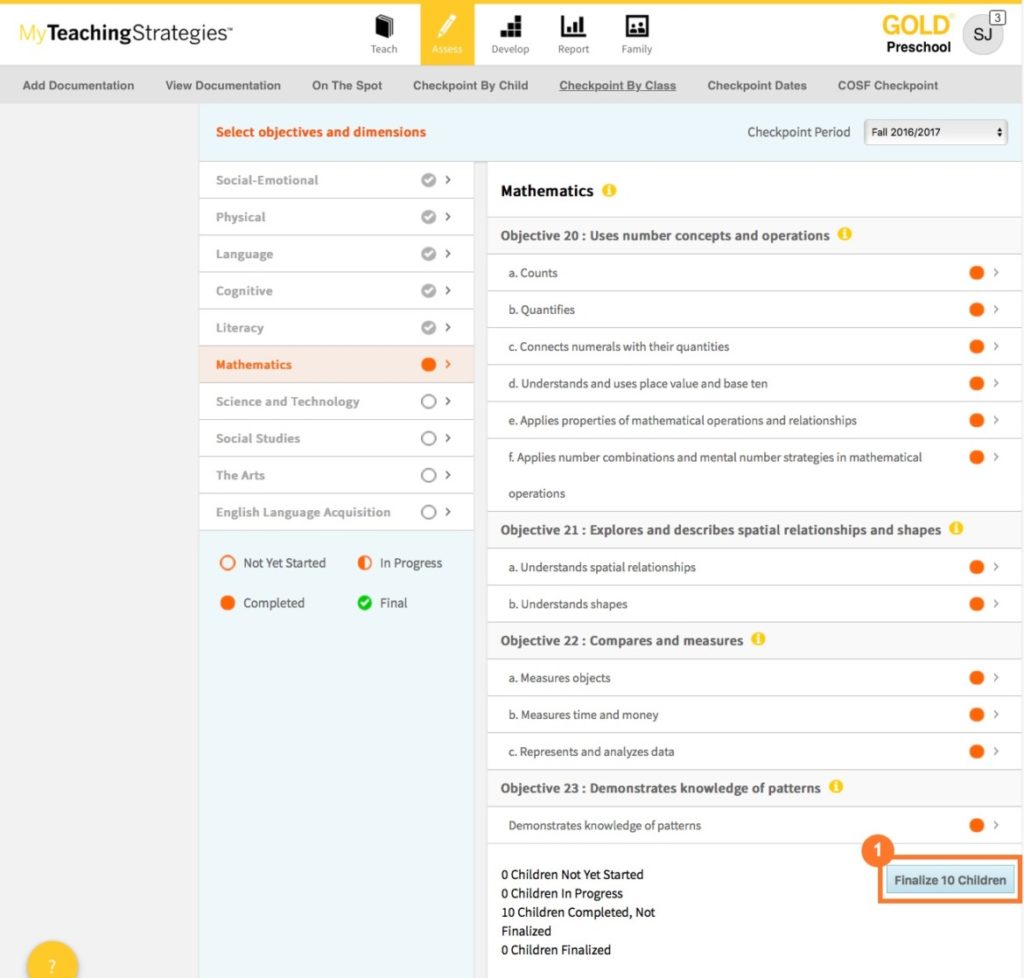
Task: Open the Checkpoint Period dropdown
Action: (x=935, y=132)
